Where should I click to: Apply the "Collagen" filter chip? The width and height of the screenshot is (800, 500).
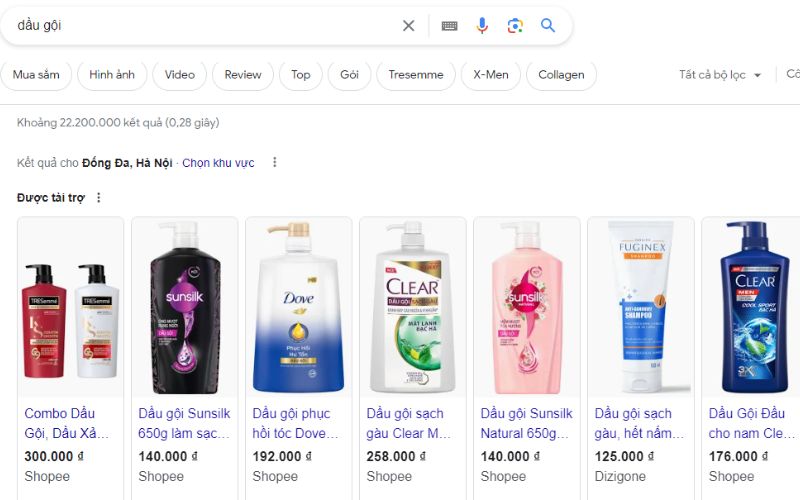(561, 75)
